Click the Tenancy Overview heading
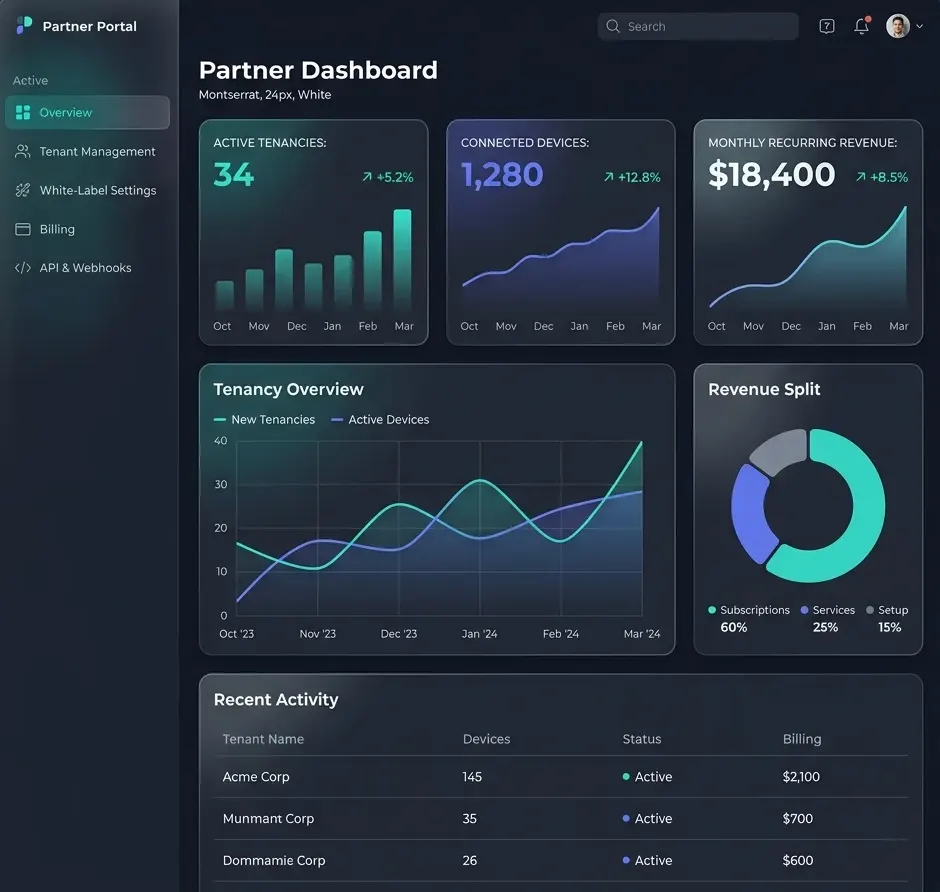The width and height of the screenshot is (940, 892). click(x=288, y=389)
